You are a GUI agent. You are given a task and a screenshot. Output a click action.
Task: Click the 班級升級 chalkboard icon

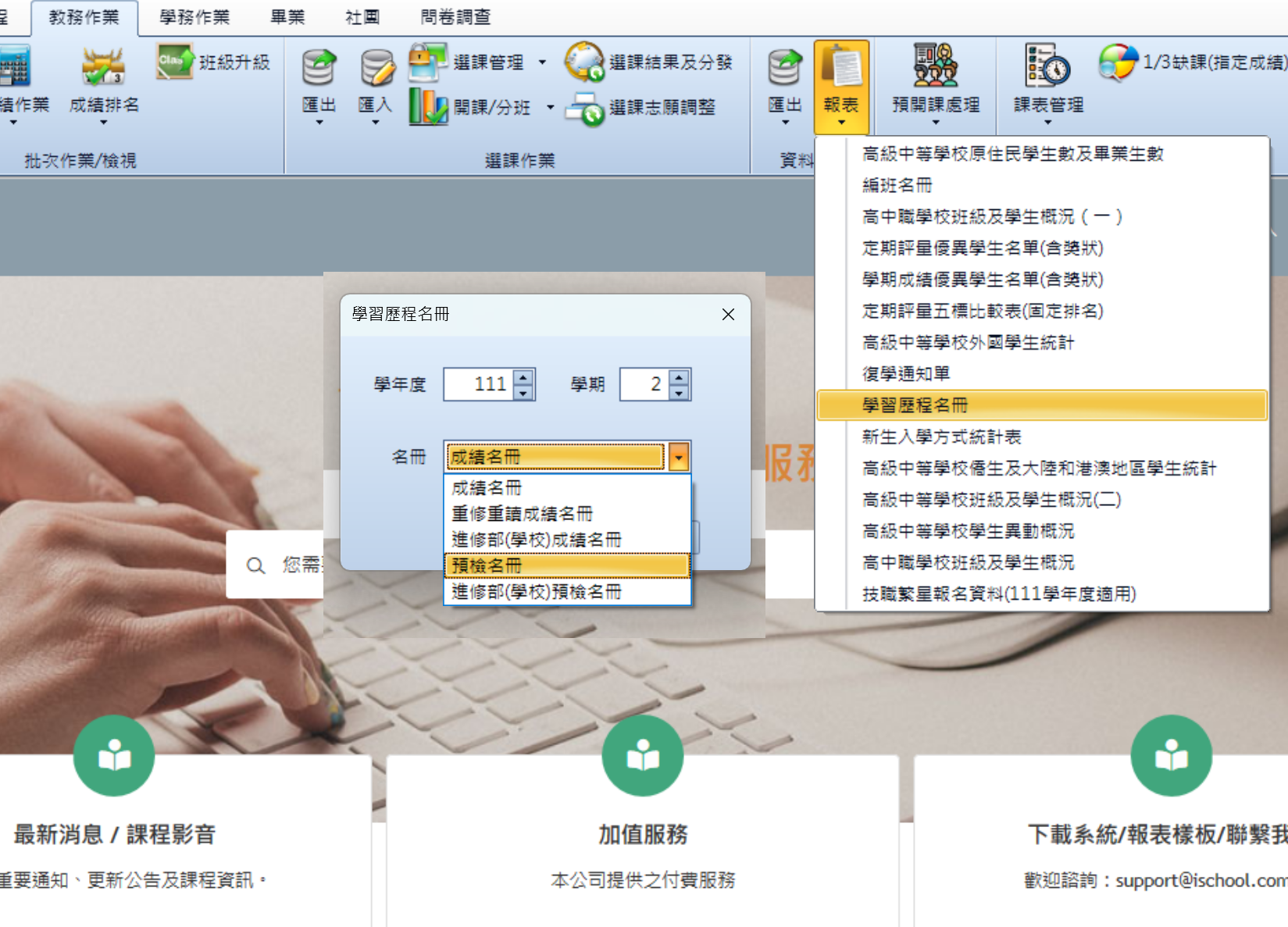(174, 61)
